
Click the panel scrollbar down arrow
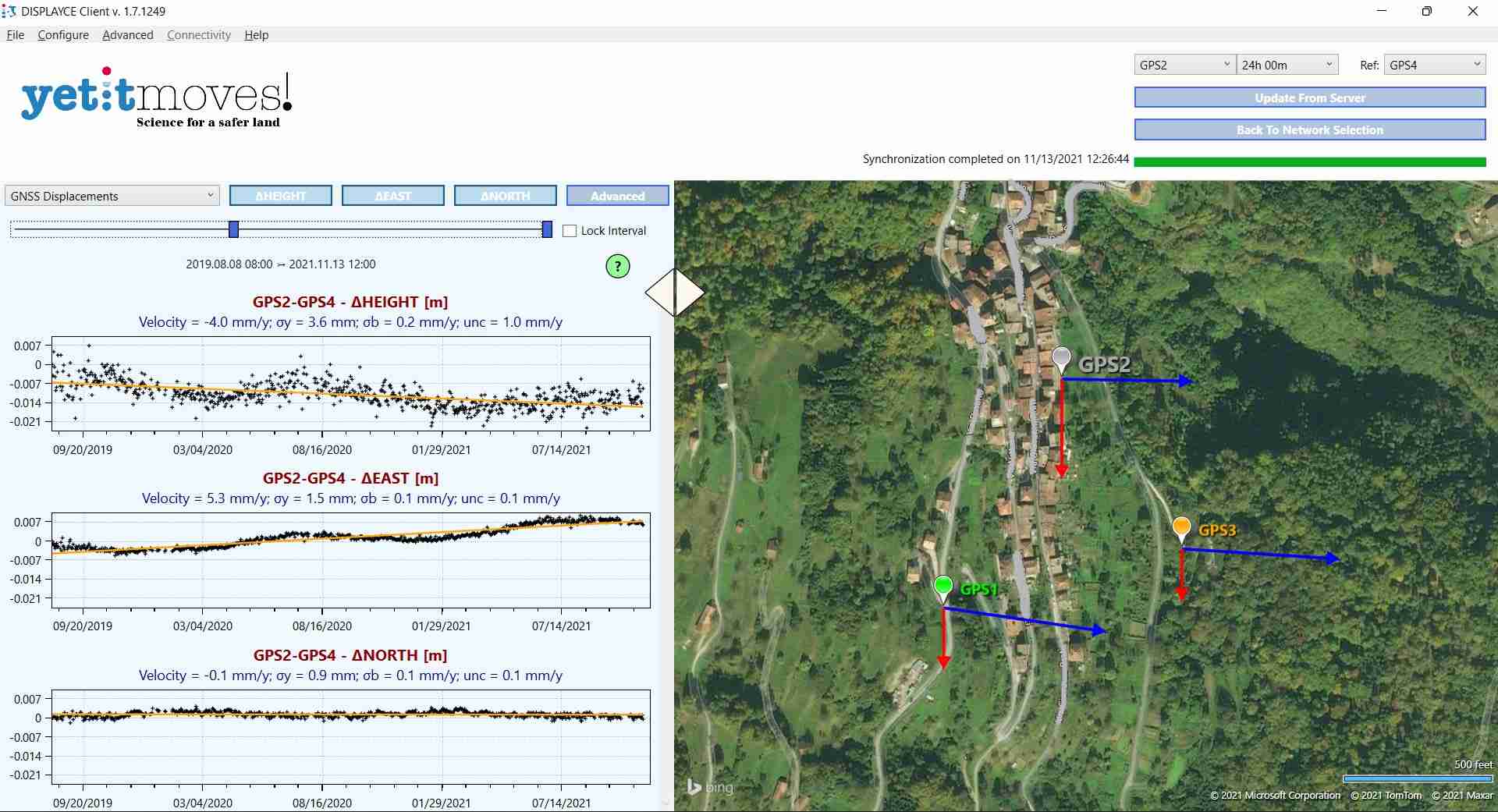point(666,803)
